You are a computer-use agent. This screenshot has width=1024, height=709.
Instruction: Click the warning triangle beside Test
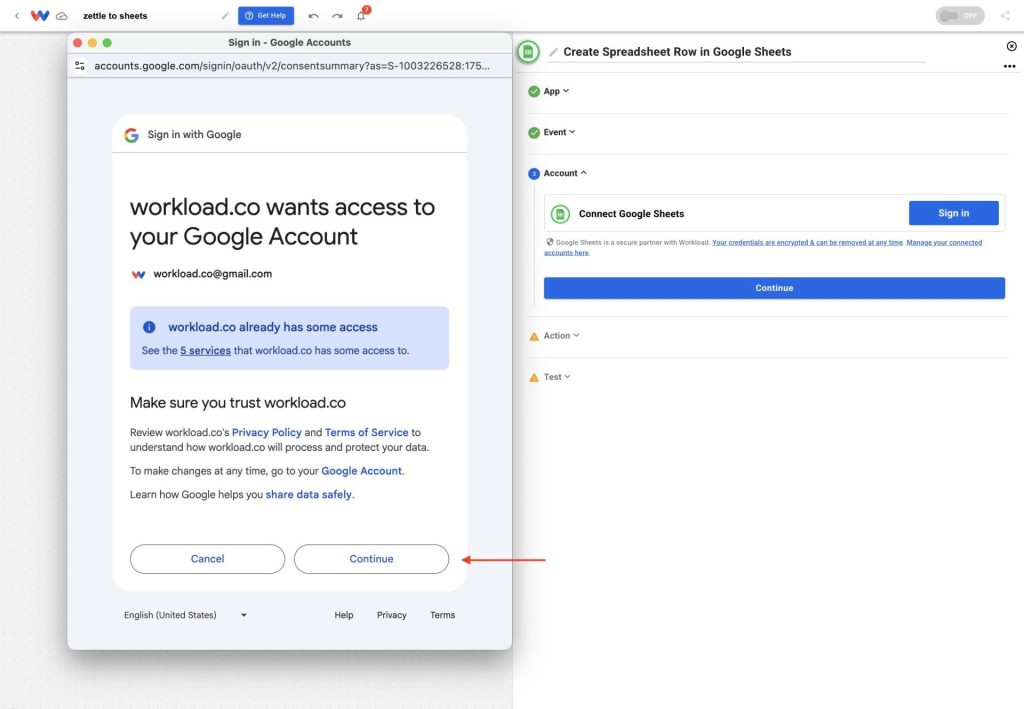tap(534, 377)
